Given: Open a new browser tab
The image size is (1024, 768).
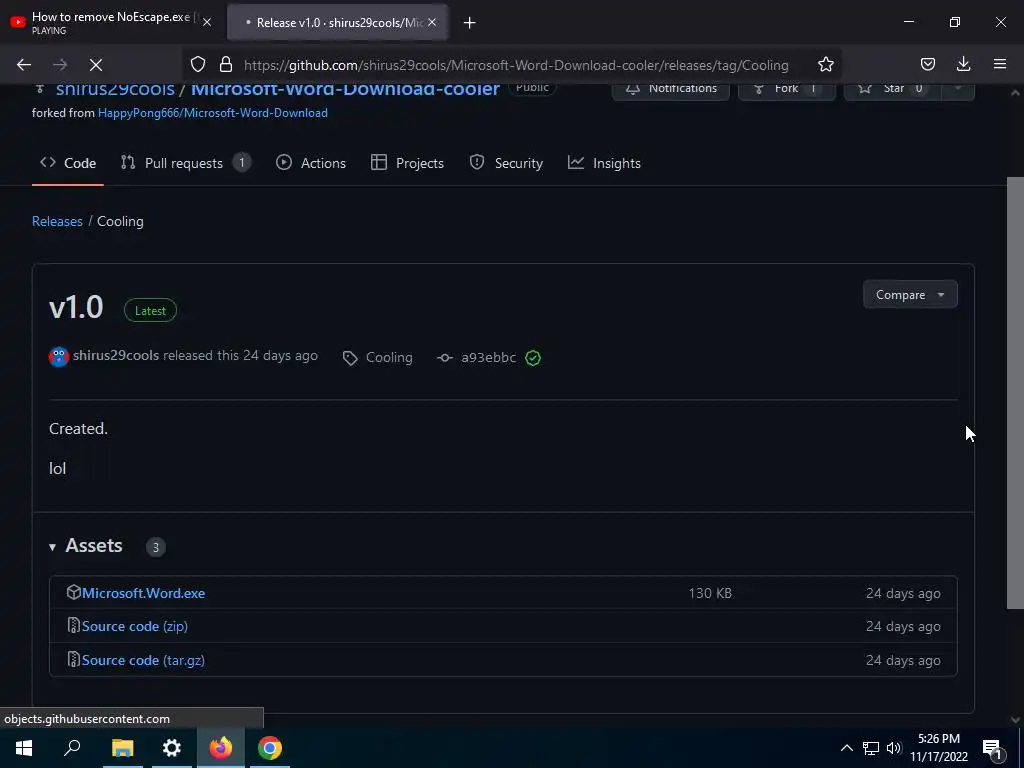Looking at the screenshot, I should 469,23.
